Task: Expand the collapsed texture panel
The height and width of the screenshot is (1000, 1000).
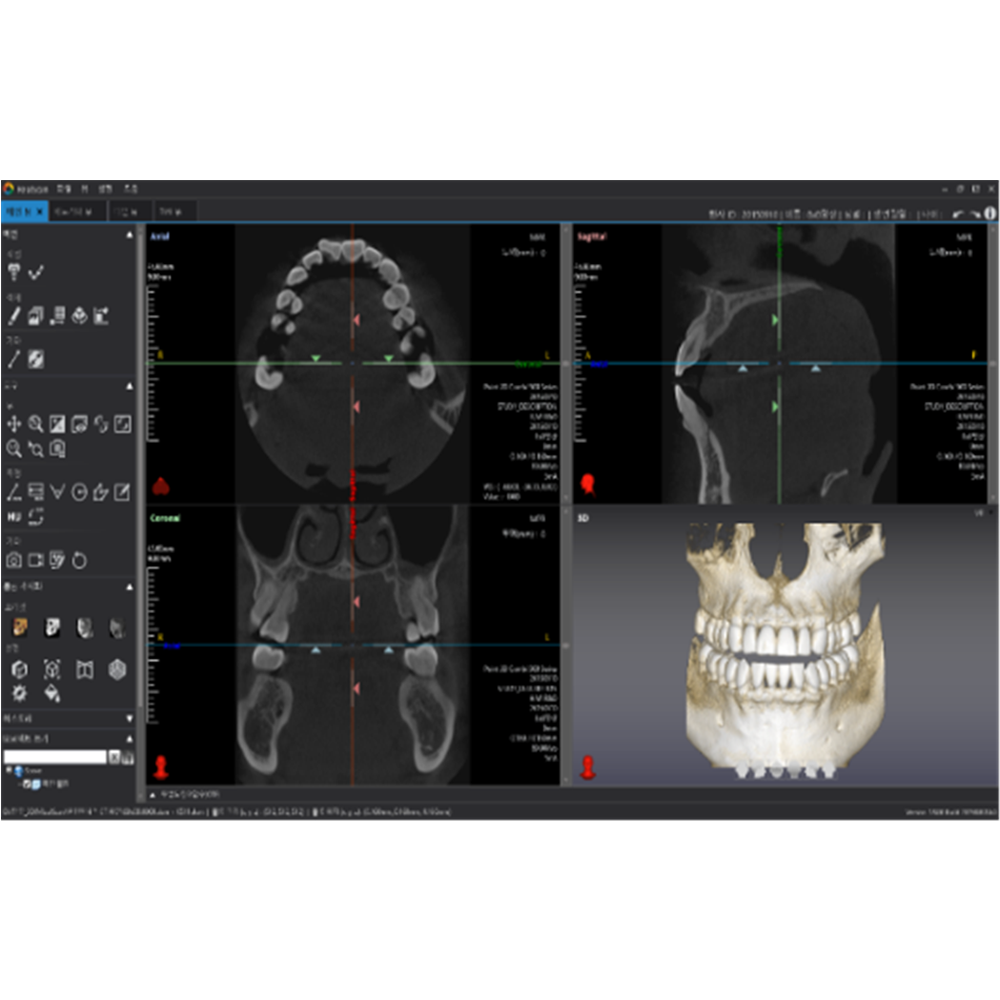Action: point(129,719)
